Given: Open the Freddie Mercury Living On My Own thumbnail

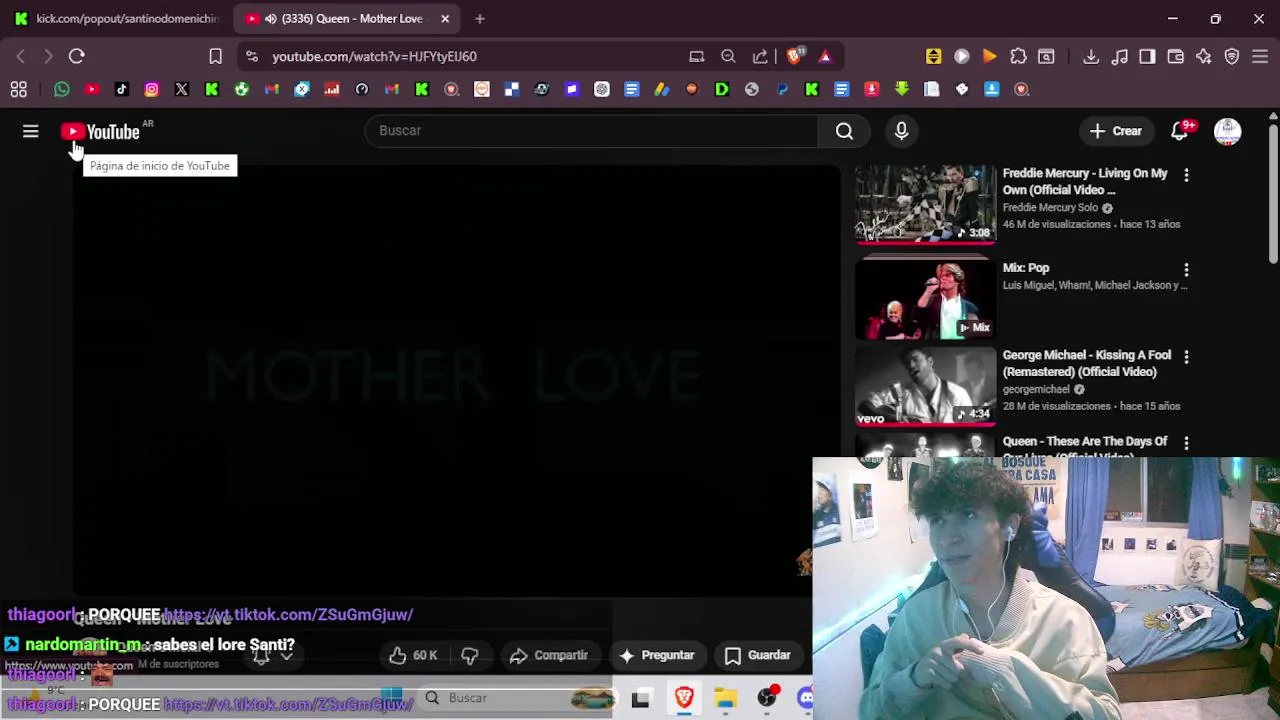Looking at the screenshot, I should [x=925, y=205].
